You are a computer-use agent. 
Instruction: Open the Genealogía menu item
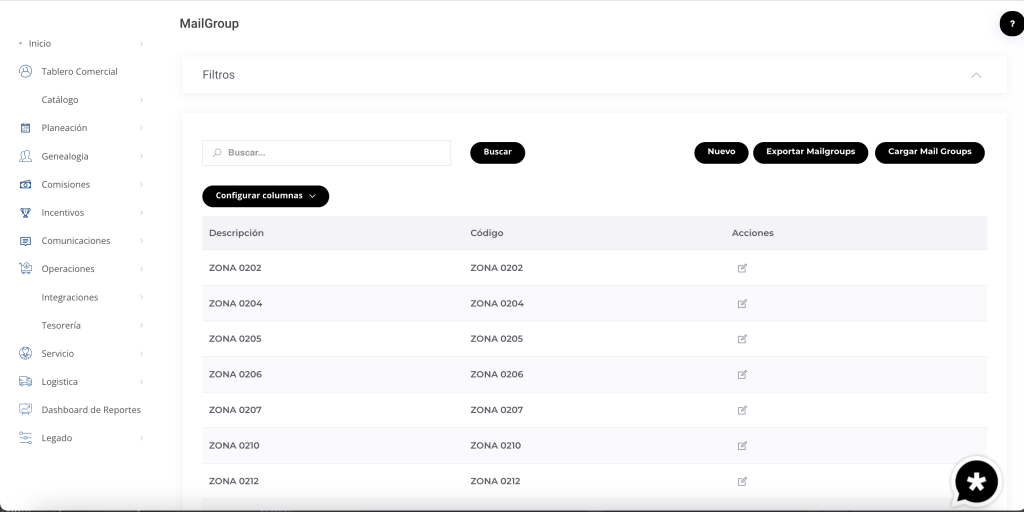point(65,157)
